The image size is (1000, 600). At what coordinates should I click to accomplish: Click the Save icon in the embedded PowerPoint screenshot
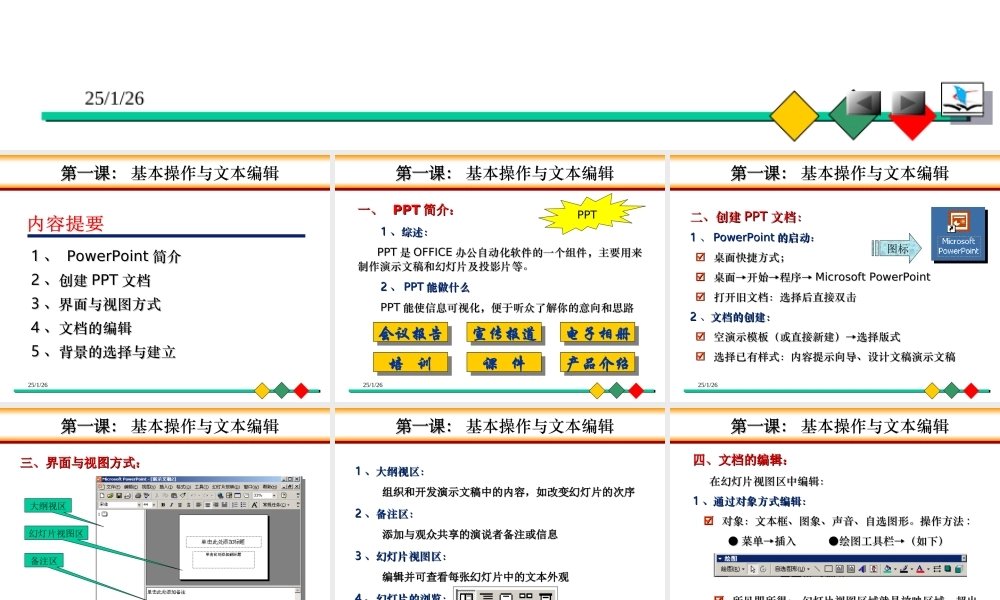click(x=118, y=495)
